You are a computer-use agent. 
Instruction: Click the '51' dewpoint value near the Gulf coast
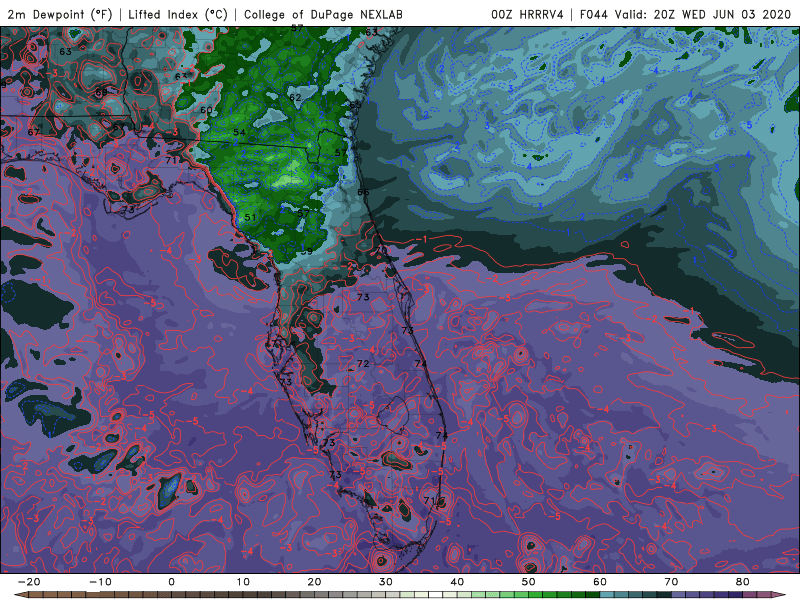click(x=250, y=217)
